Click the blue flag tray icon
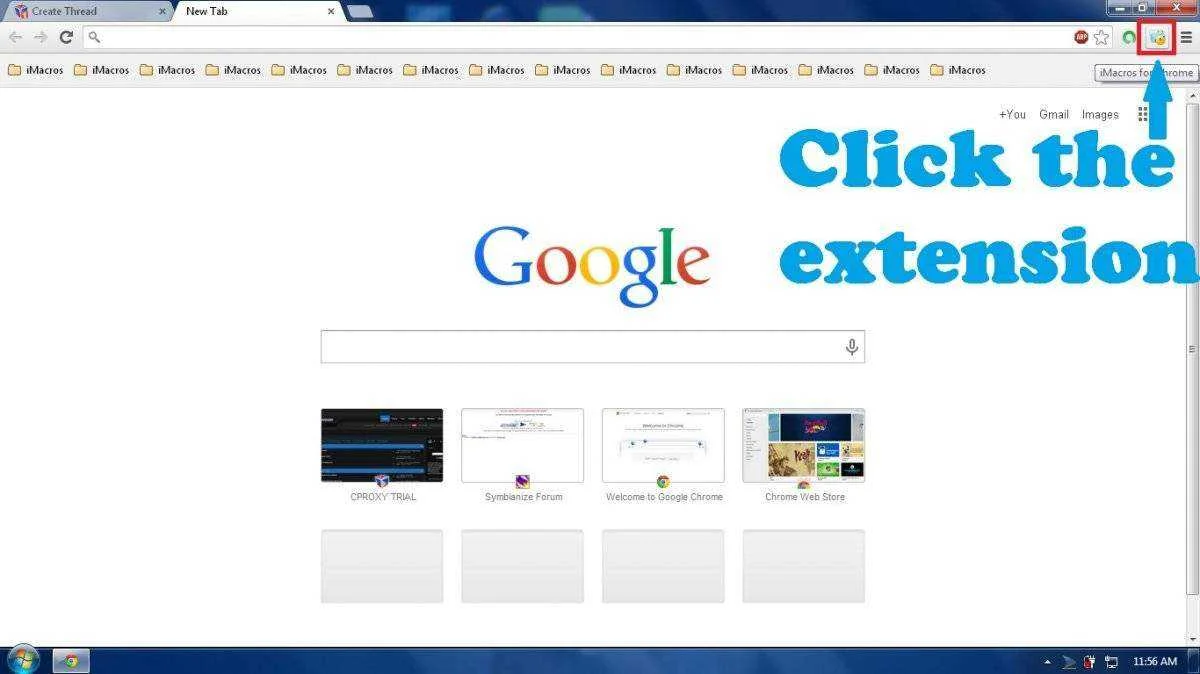 tap(1068, 662)
